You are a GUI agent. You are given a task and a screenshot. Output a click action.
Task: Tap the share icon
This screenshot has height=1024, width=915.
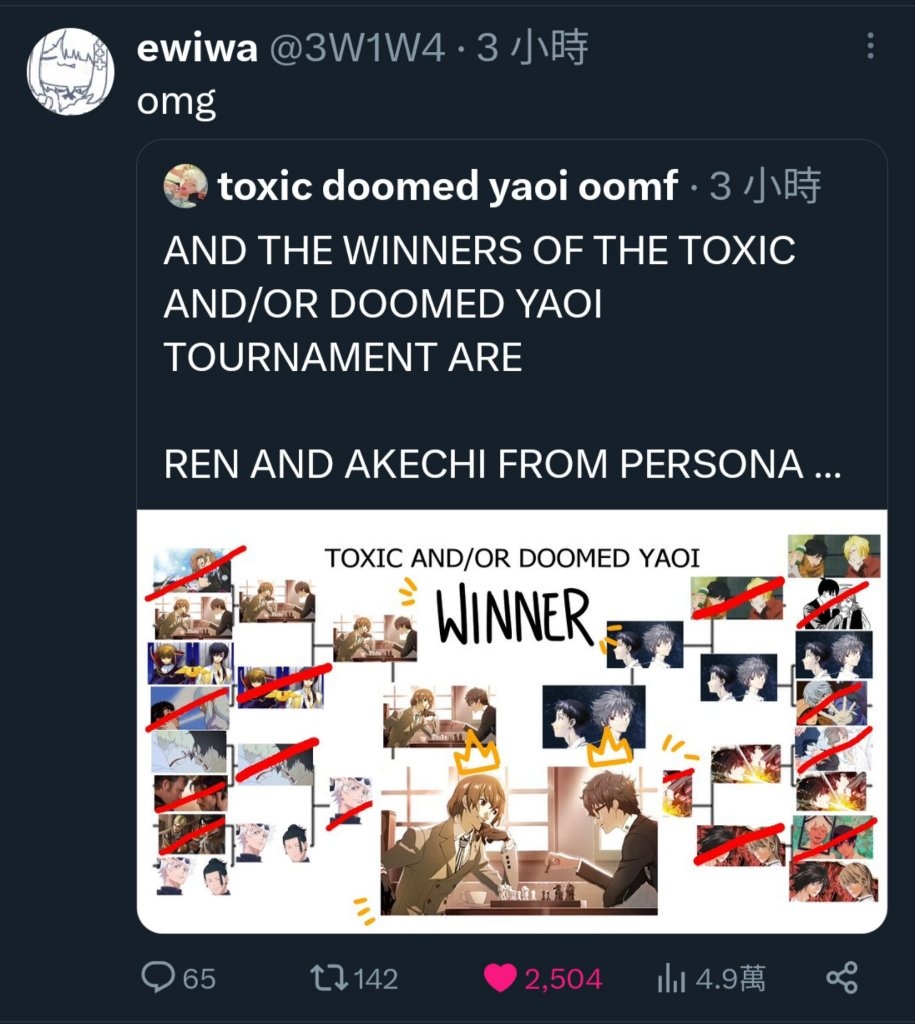pos(842,978)
